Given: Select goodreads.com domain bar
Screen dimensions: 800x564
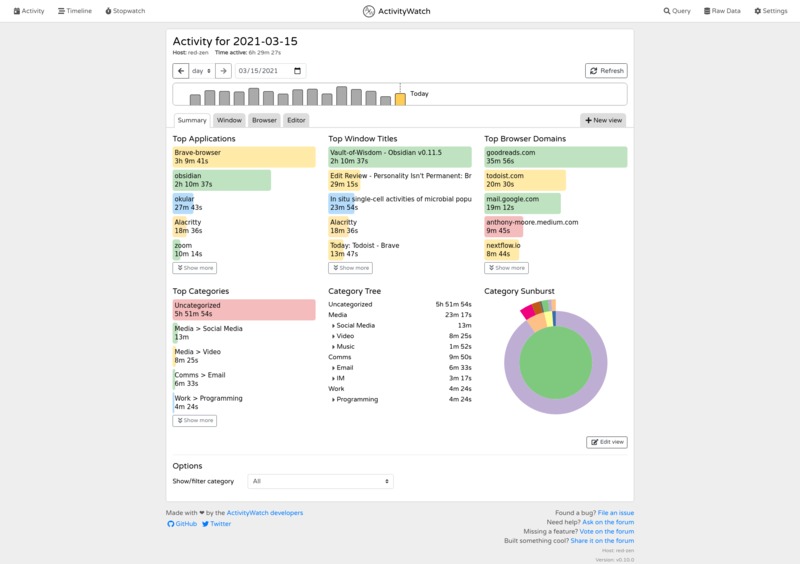Looking at the screenshot, I should tap(556, 157).
